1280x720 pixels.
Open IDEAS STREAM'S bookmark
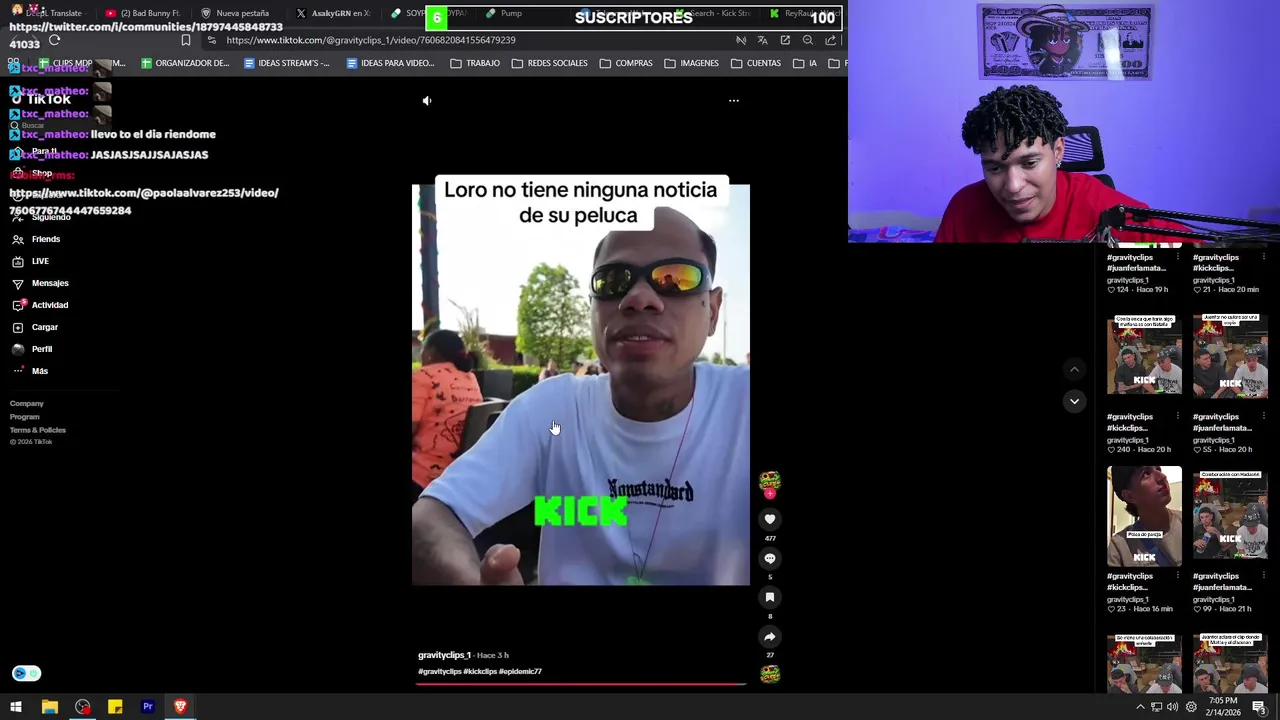point(286,63)
